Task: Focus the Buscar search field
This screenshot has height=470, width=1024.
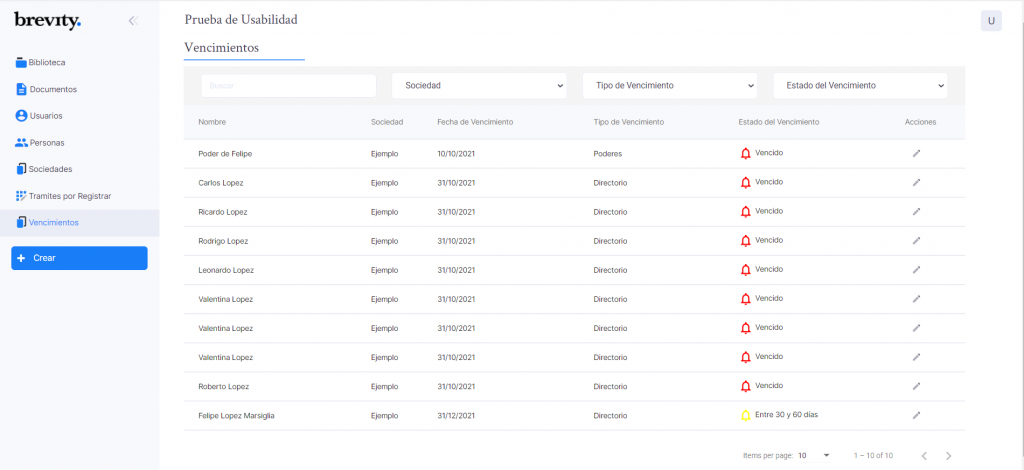Action: coord(289,86)
